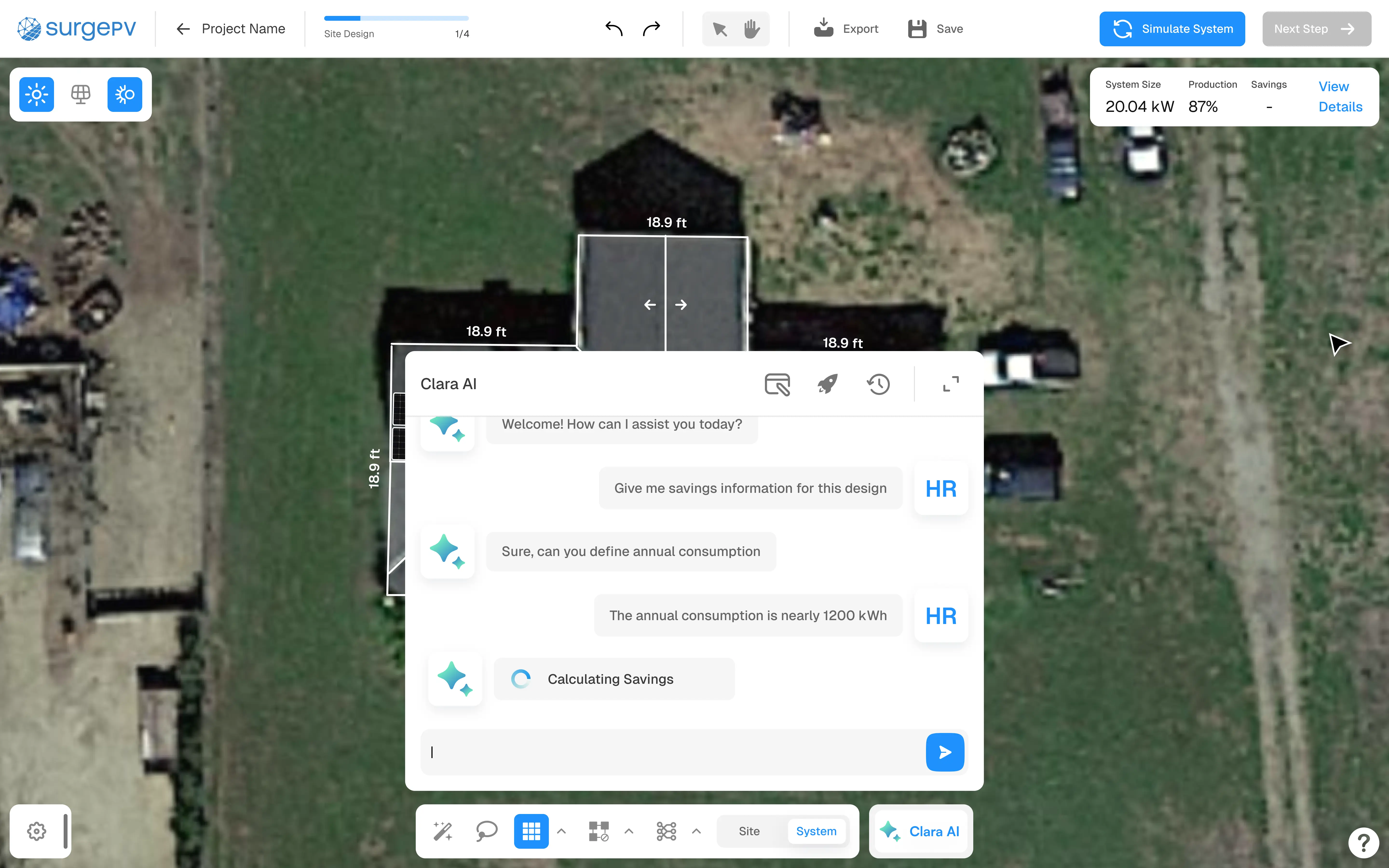Image resolution: width=1389 pixels, height=868 pixels.
Task: Switch to the Site tab
Action: point(749,831)
